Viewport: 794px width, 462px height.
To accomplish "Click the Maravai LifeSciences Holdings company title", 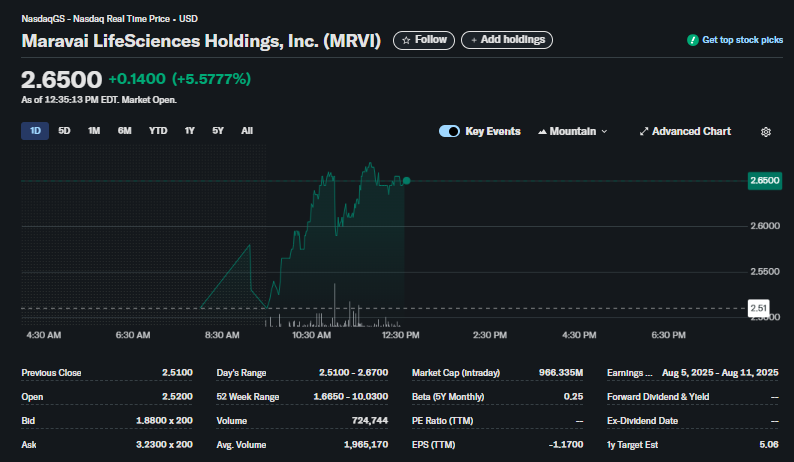I will pyautogui.click(x=201, y=41).
